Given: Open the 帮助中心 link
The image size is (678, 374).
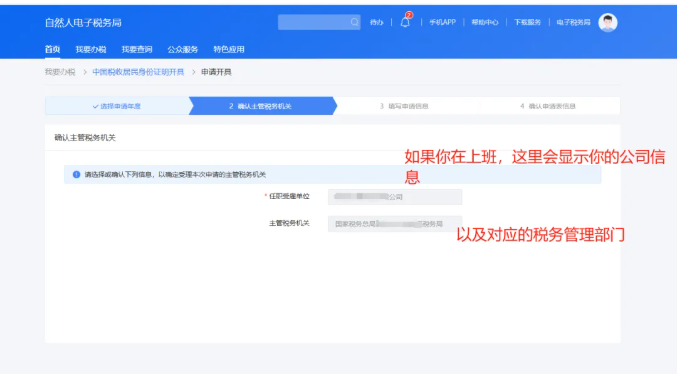Looking at the screenshot, I should 485,22.
